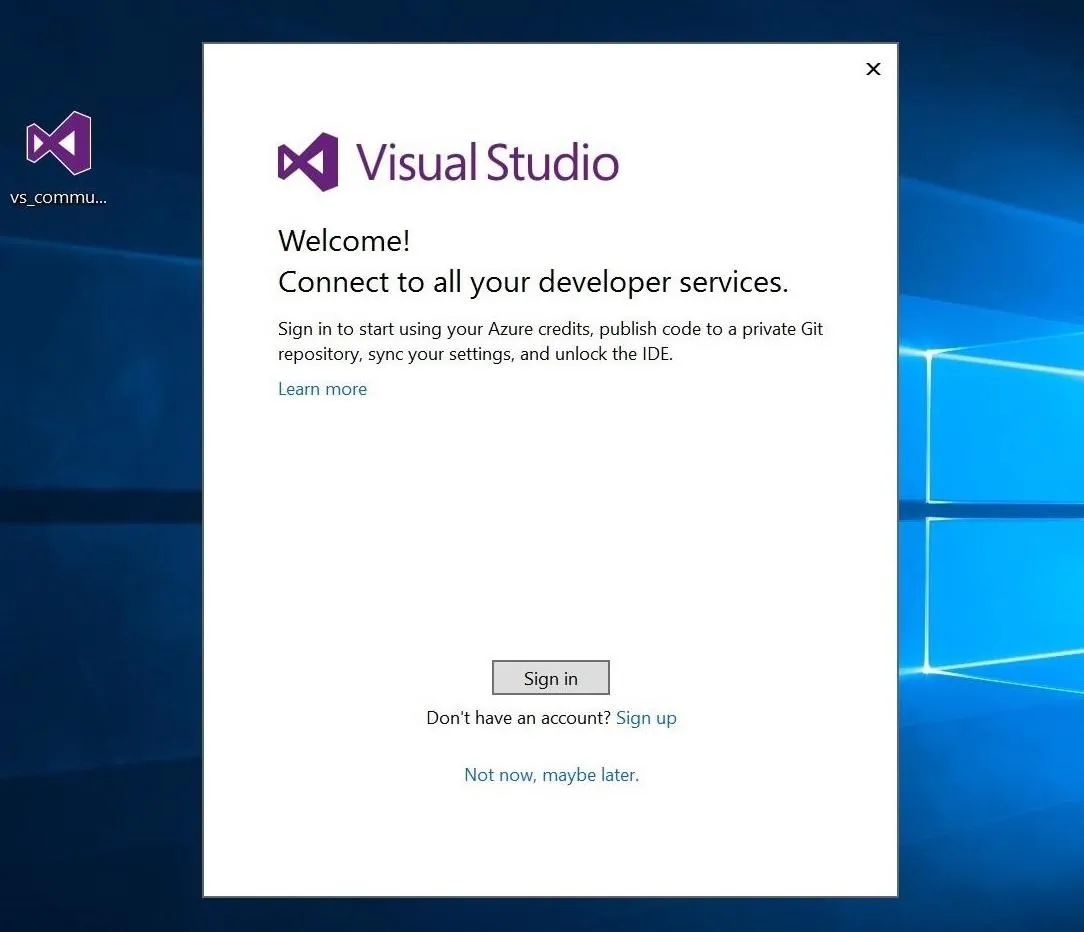
Task: Select the vs_commu... desktop icon label
Action: tap(59, 198)
